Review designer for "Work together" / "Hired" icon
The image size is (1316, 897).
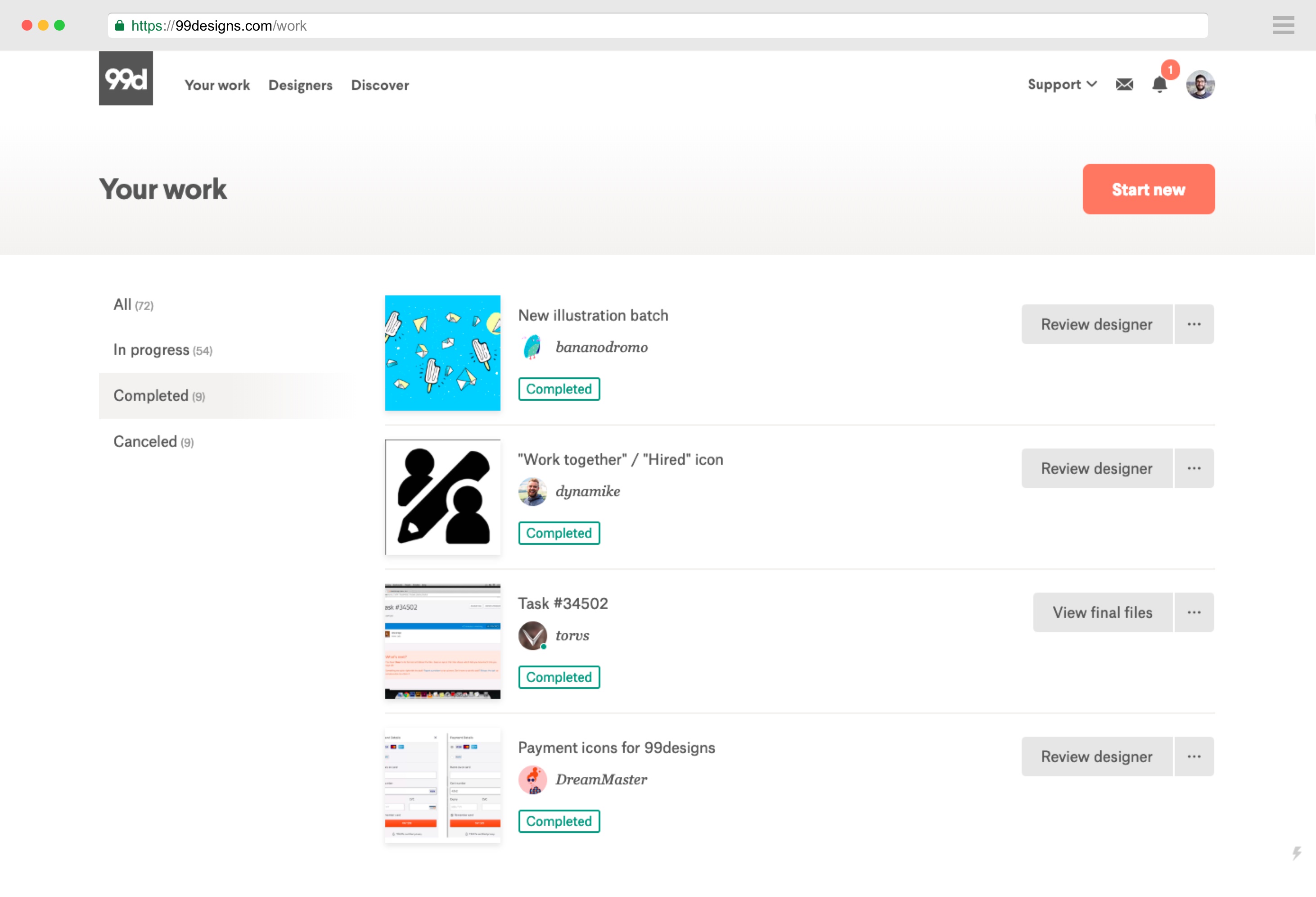[1097, 468]
